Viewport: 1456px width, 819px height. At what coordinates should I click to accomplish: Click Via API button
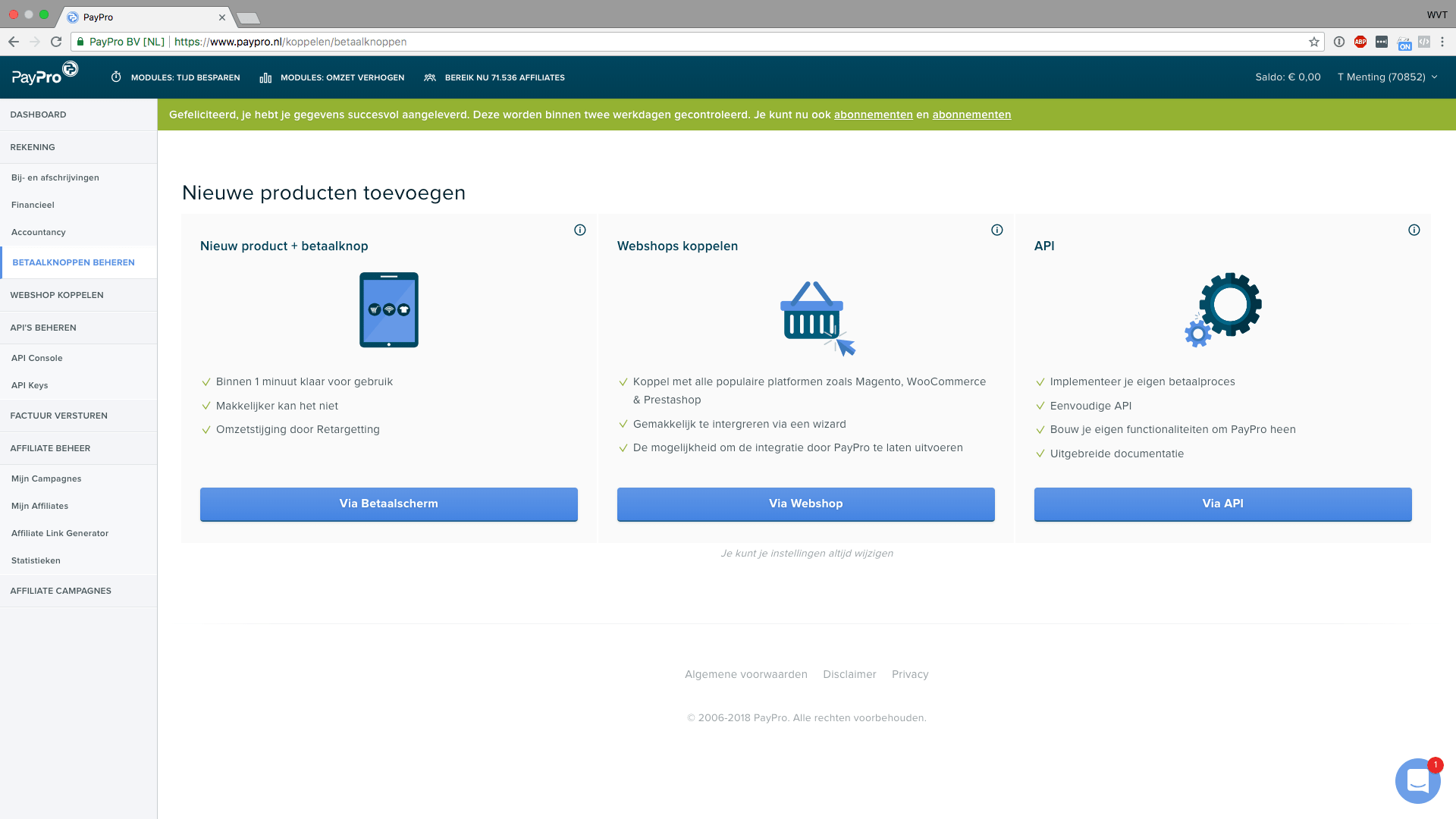tap(1223, 504)
